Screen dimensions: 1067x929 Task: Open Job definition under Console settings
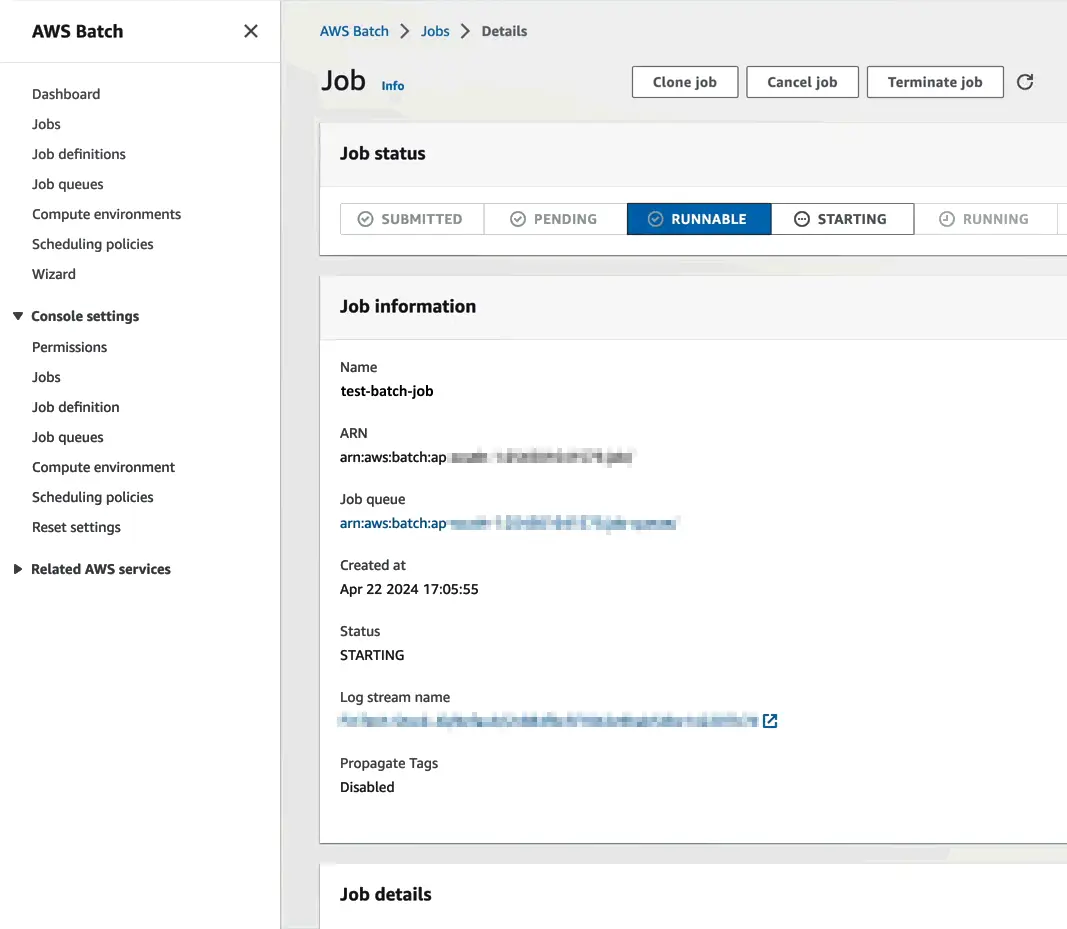point(76,407)
